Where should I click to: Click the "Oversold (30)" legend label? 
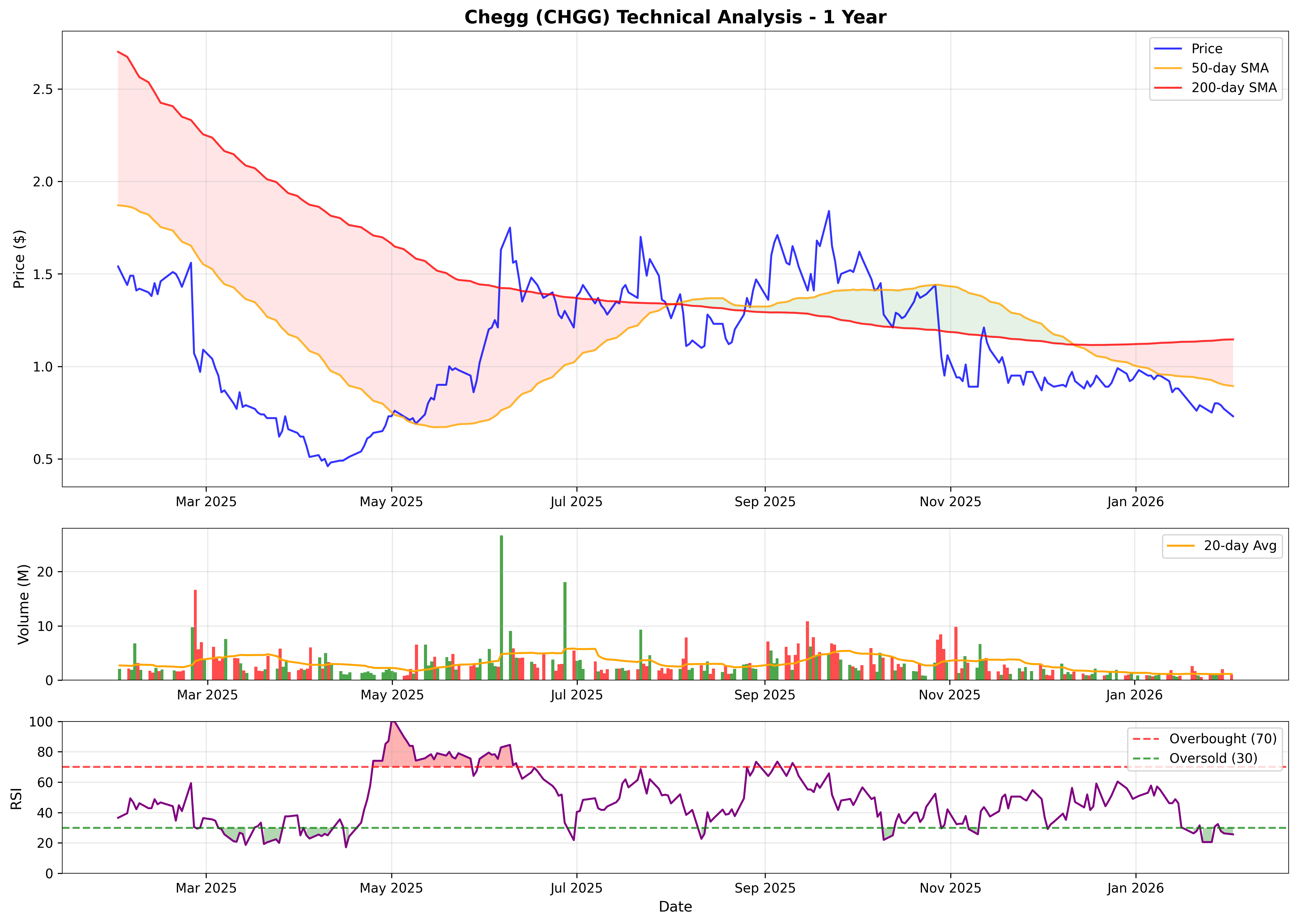tap(1213, 758)
